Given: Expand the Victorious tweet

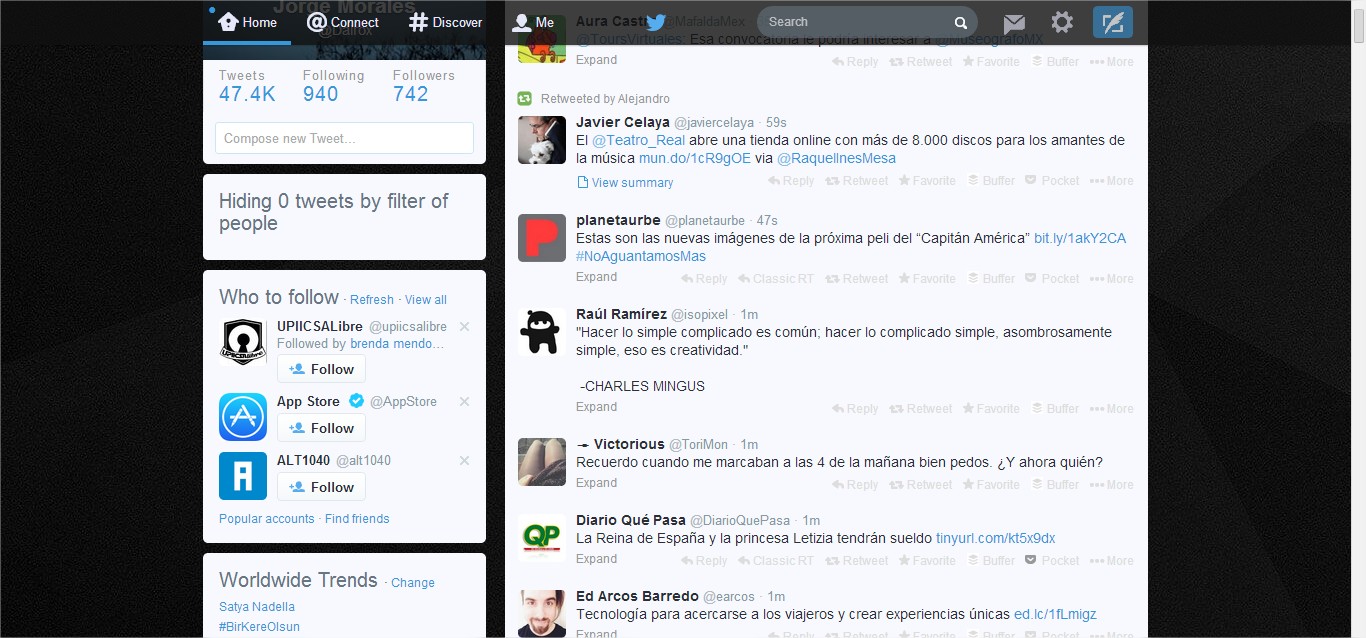Looking at the screenshot, I should (596, 483).
